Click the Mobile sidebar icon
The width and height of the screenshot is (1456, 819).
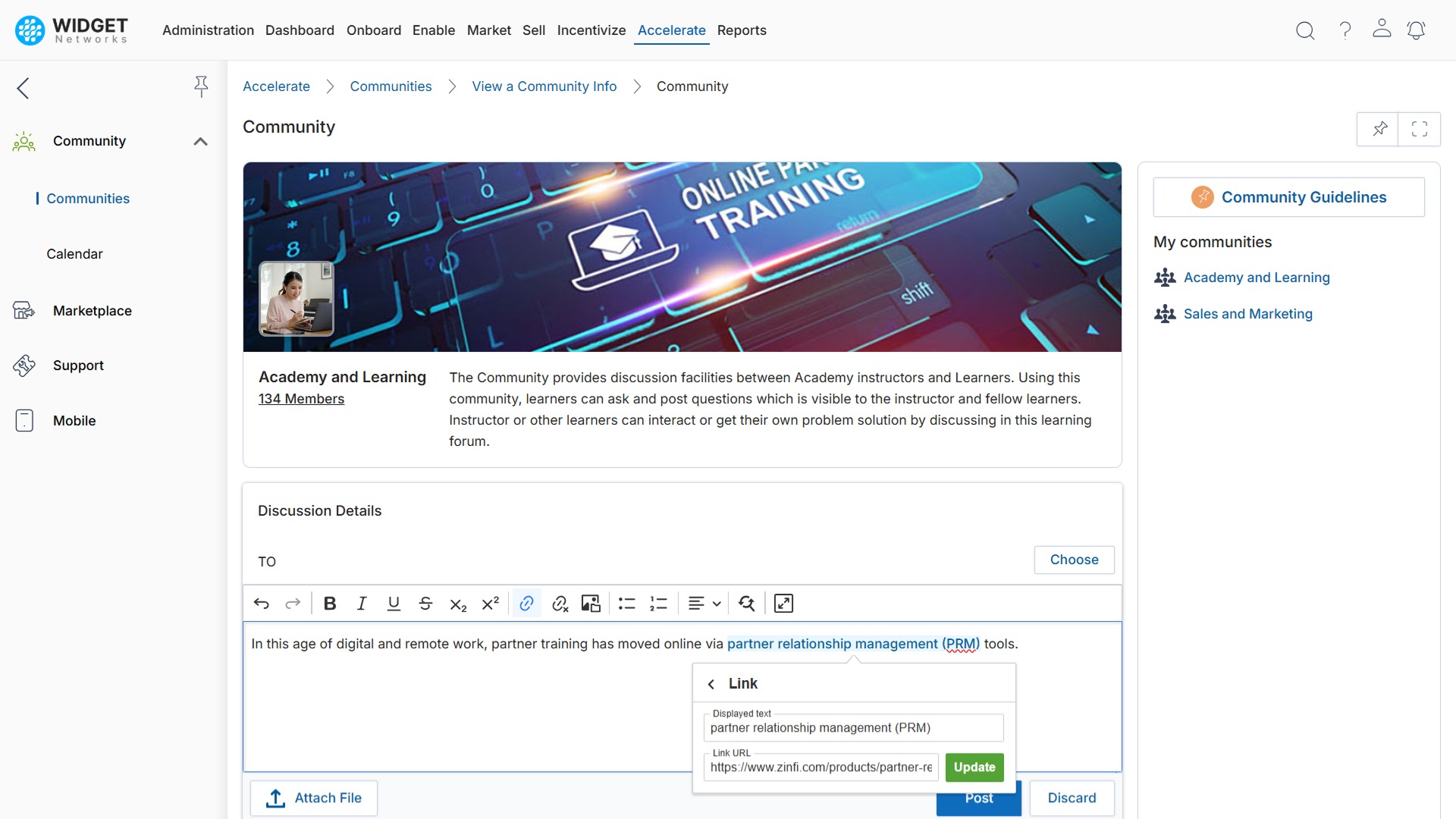point(24,421)
